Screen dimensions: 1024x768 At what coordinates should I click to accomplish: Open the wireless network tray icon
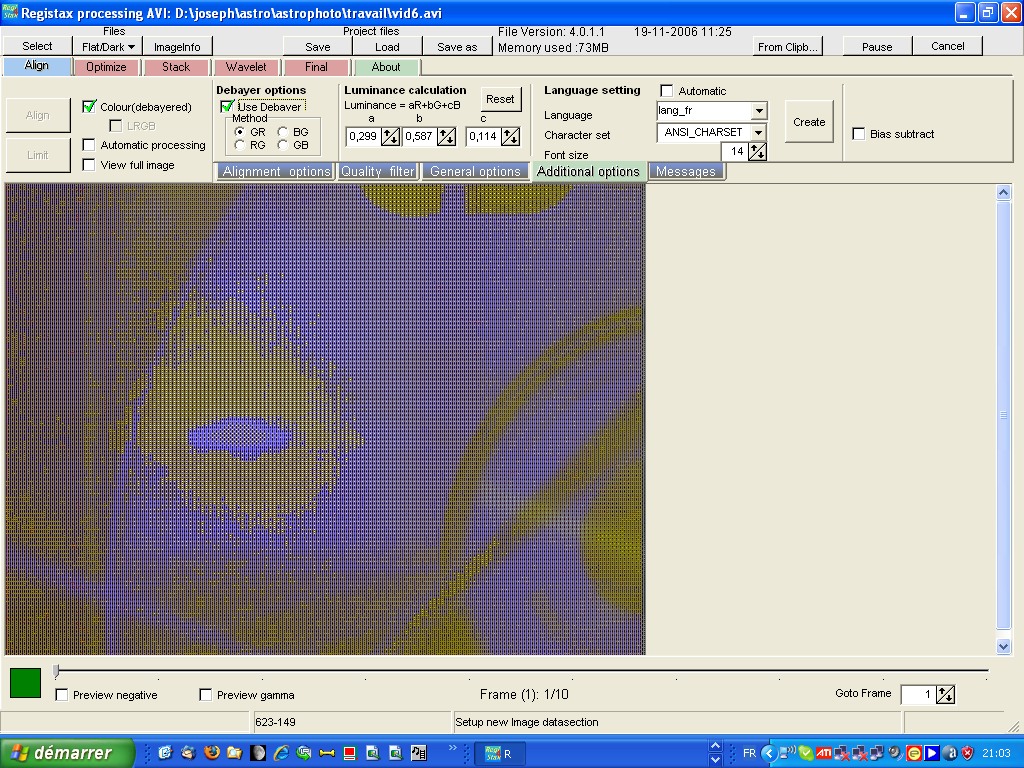[788, 754]
